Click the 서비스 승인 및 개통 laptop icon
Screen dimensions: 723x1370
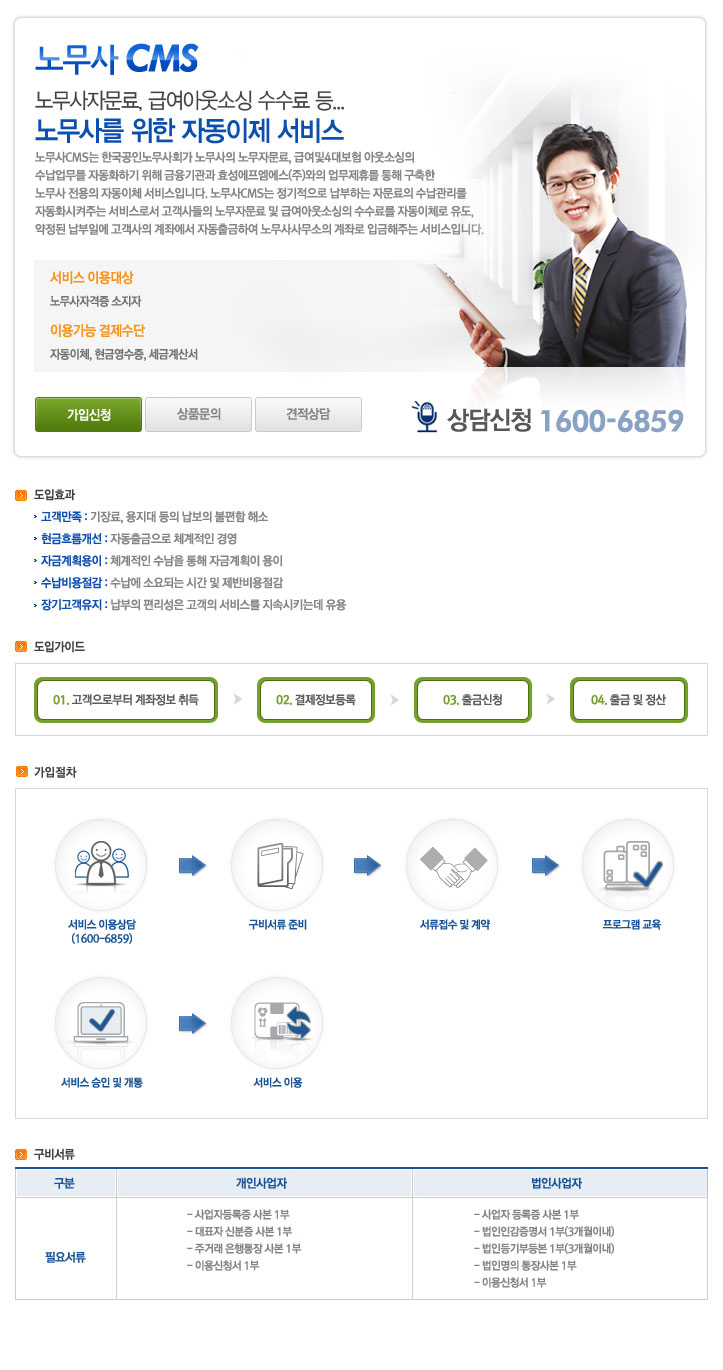coord(101,1023)
